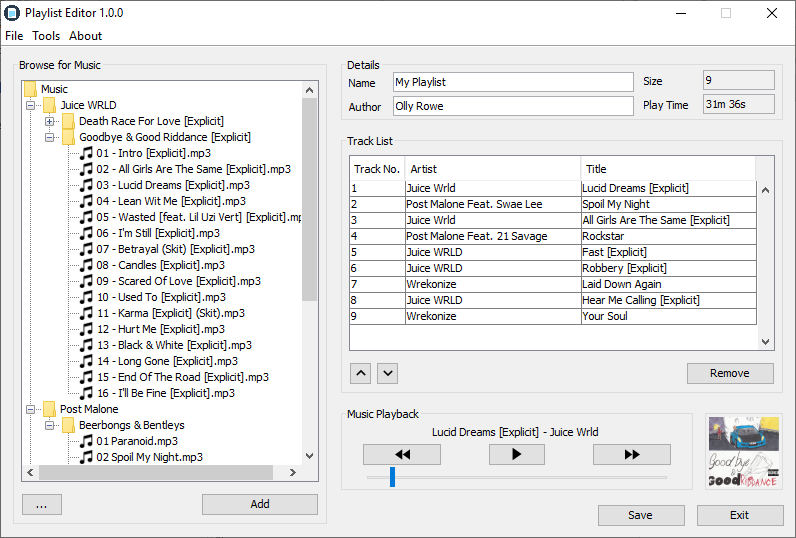
Task: Skip forward to the next track
Action: tap(632, 454)
